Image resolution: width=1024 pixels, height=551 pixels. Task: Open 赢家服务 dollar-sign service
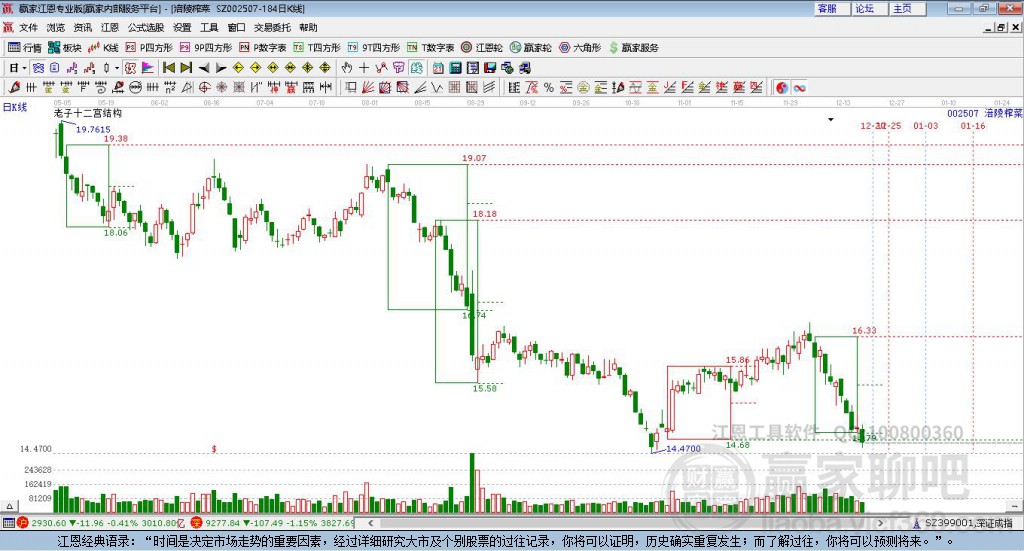point(633,48)
